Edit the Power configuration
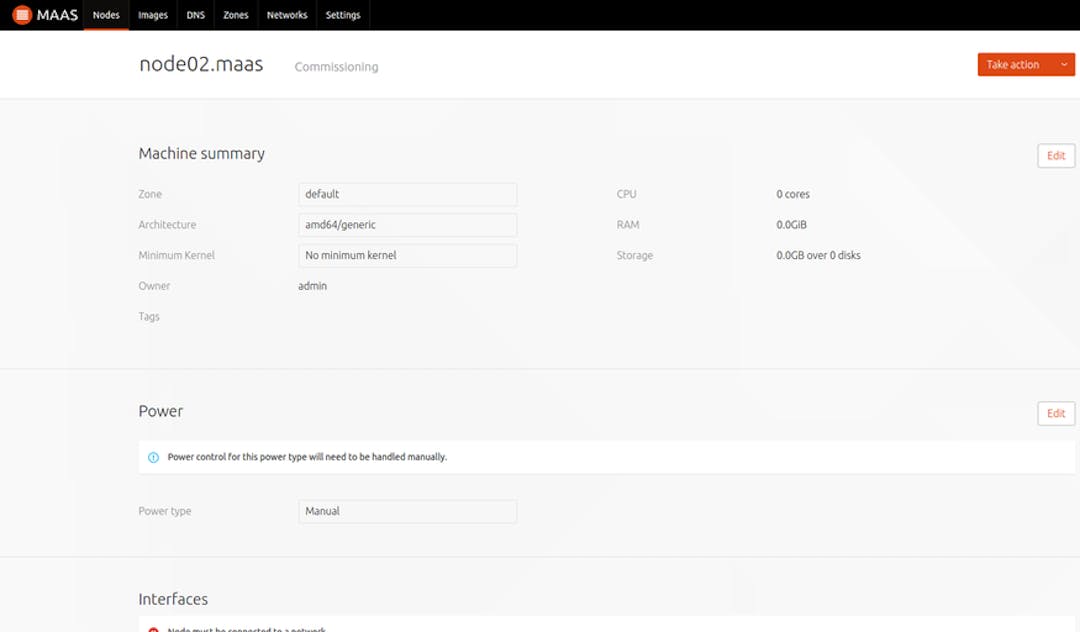Screen dimensions: 1080x632 (1056, 413)
